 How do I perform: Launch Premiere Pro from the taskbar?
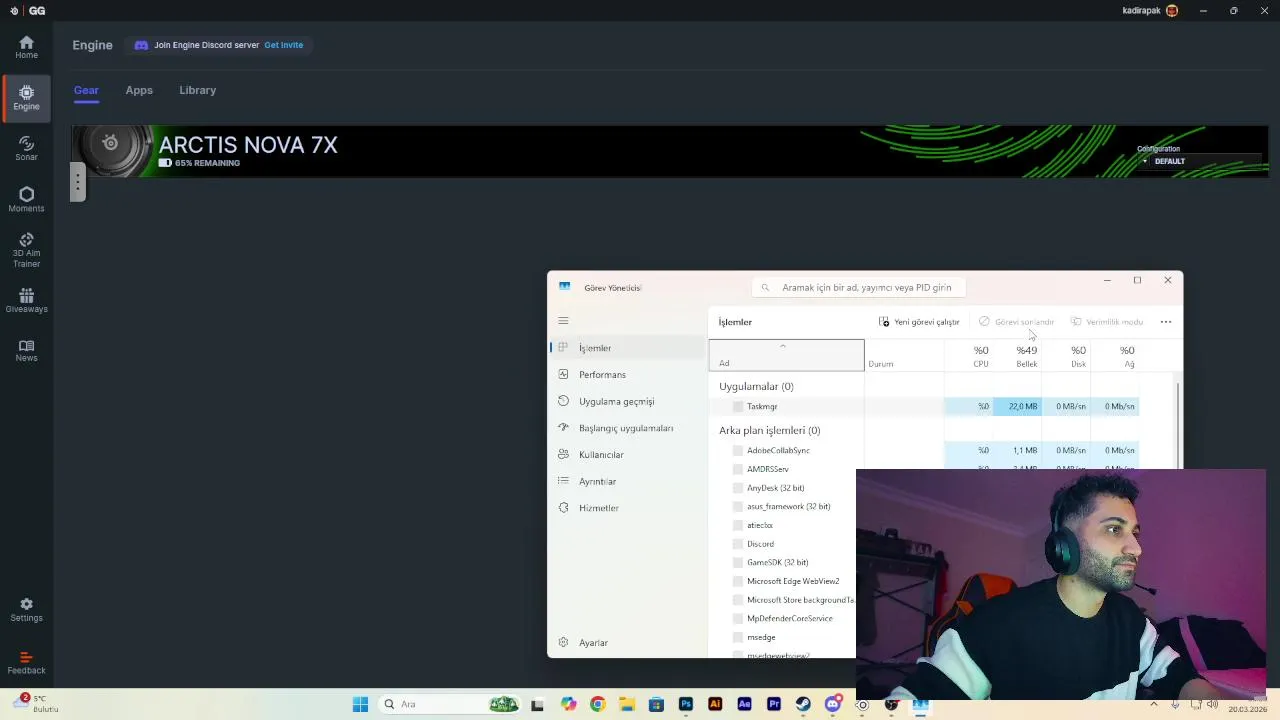pos(773,704)
